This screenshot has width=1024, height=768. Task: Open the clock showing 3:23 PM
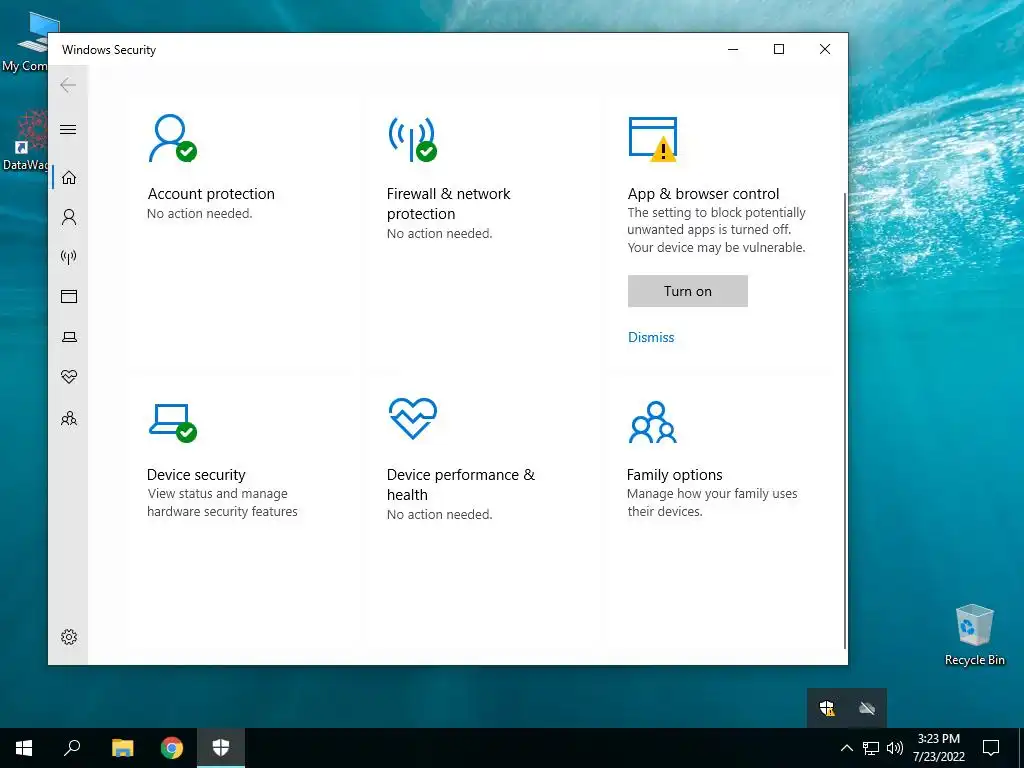click(x=938, y=748)
